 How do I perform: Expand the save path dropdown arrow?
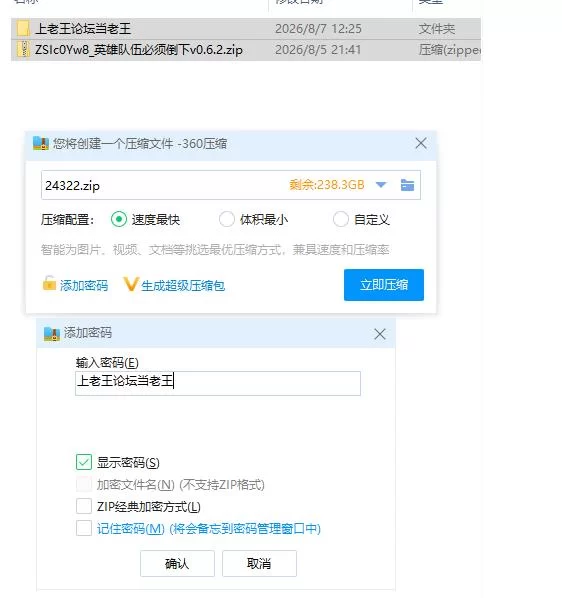[381, 185]
